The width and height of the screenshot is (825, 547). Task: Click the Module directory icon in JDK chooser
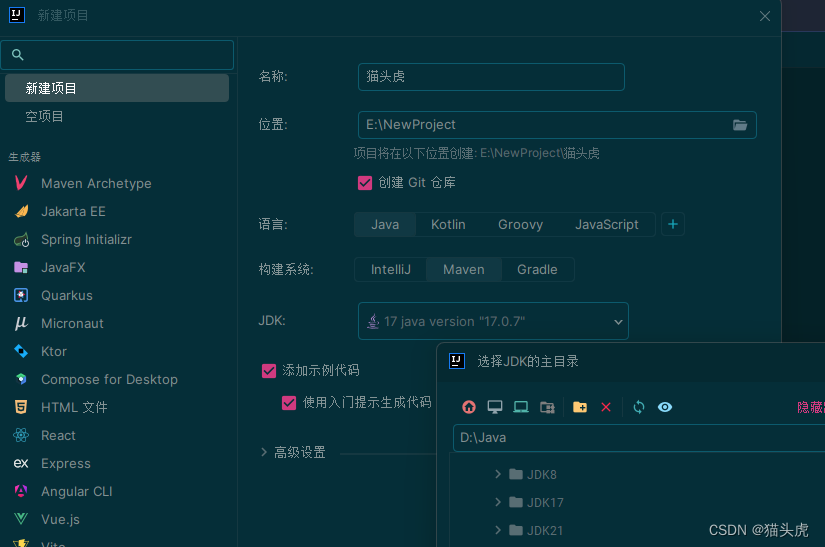pyautogui.click(x=547, y=407)
